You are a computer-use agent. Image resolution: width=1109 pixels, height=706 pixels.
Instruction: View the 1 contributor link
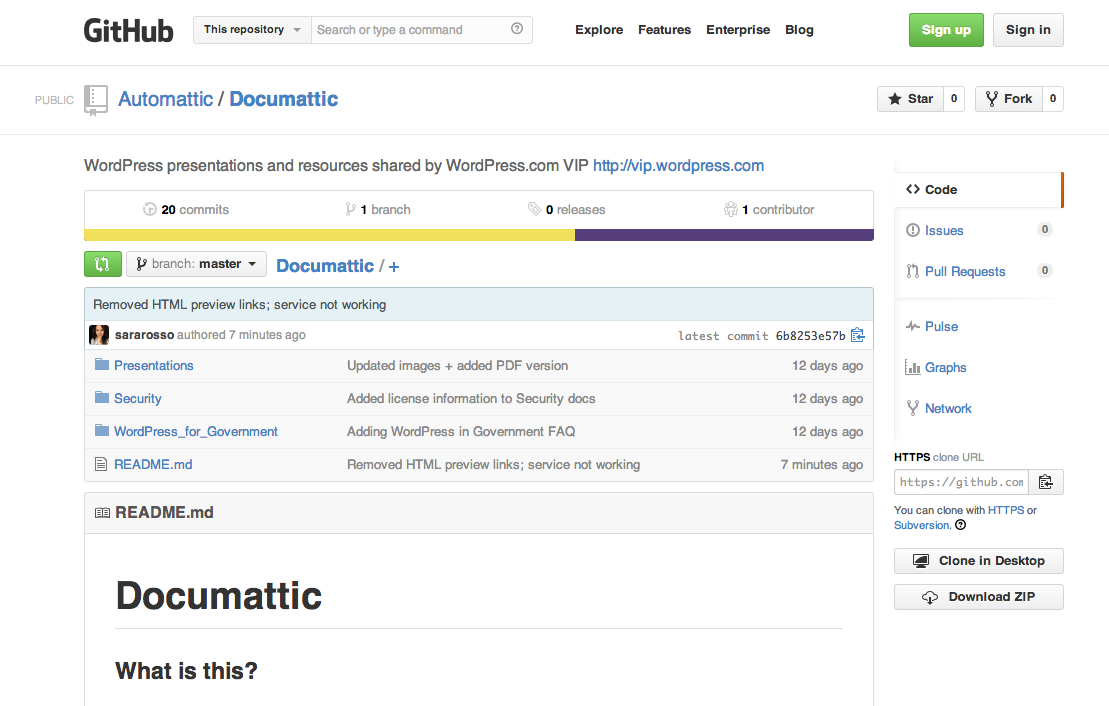click(x=769, y=209)
